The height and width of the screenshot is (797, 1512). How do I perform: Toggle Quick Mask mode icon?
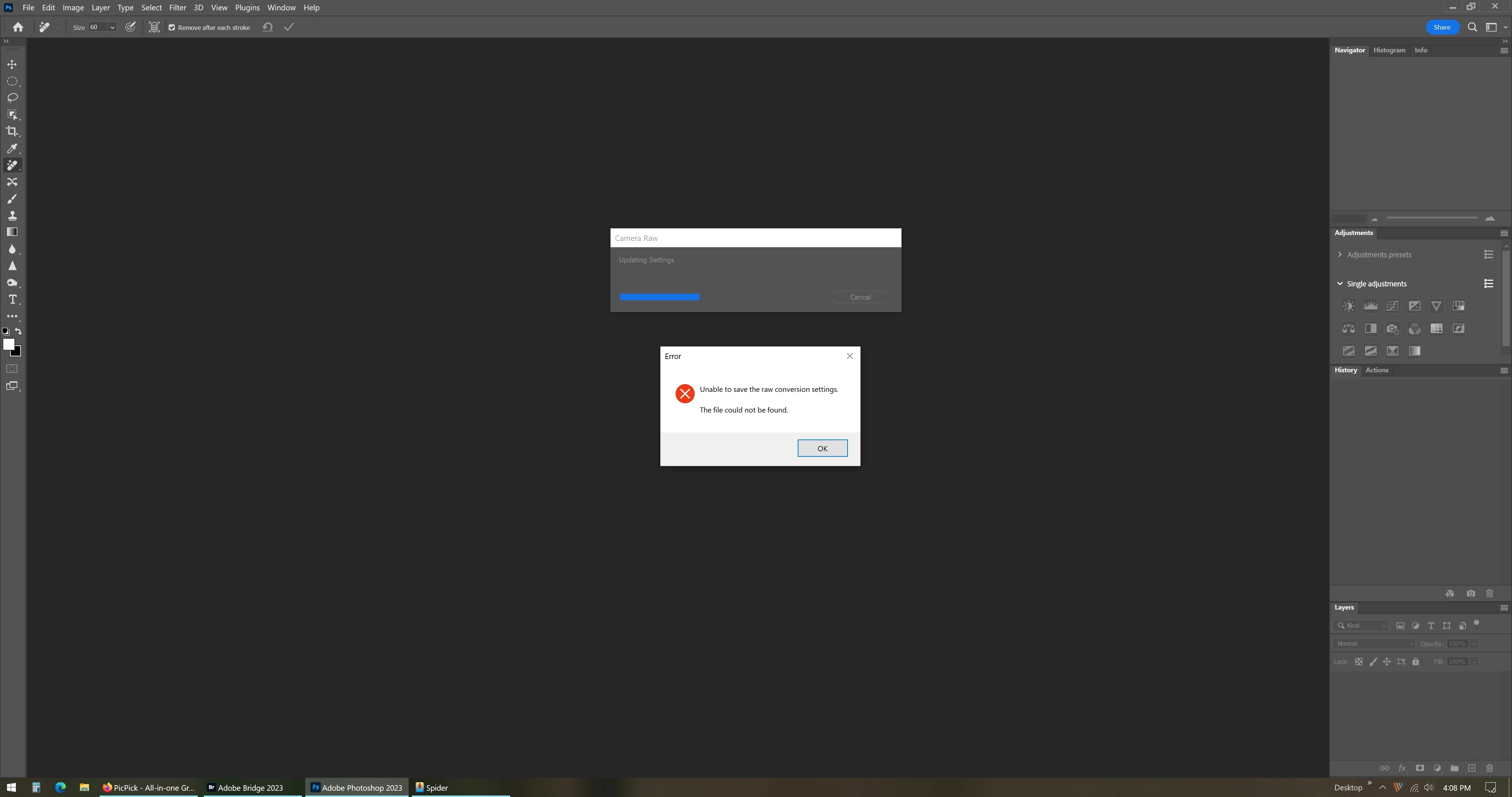pos(12,369)
